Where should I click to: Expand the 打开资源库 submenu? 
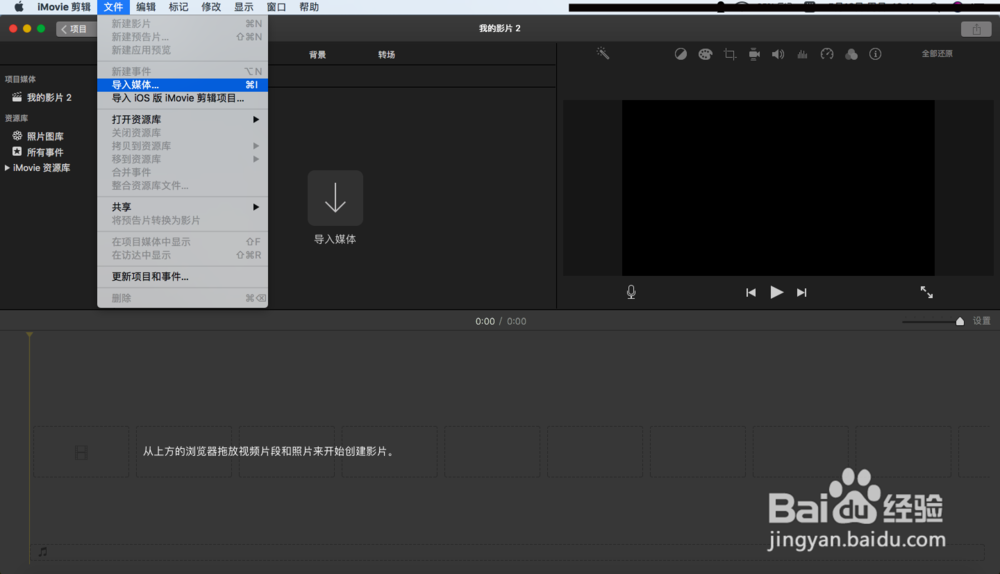pos(182,119)
